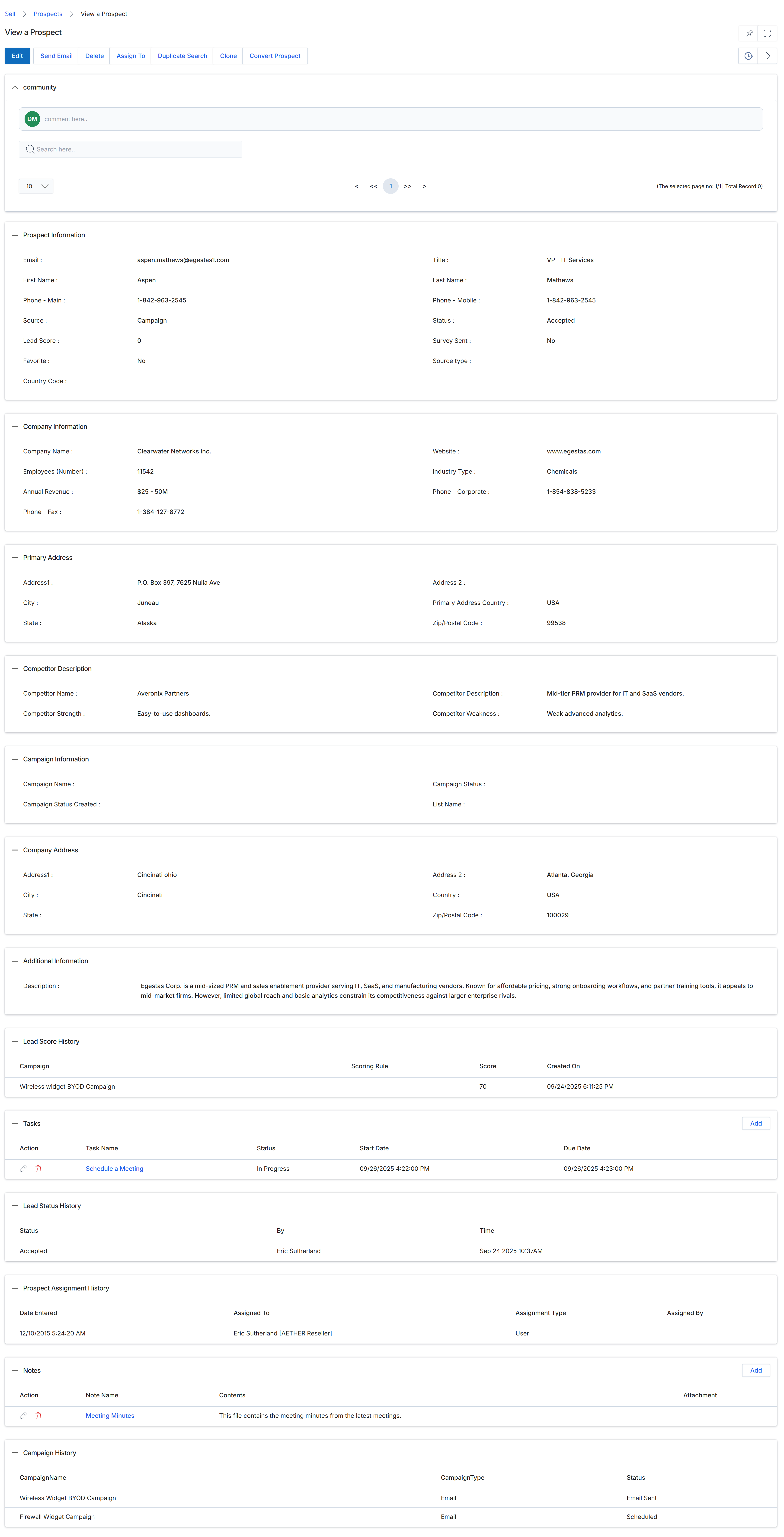Collapse the Competitor Description section
Image resolution: width=784 pixels, height=1537 pixels.
tap(15, 669)
